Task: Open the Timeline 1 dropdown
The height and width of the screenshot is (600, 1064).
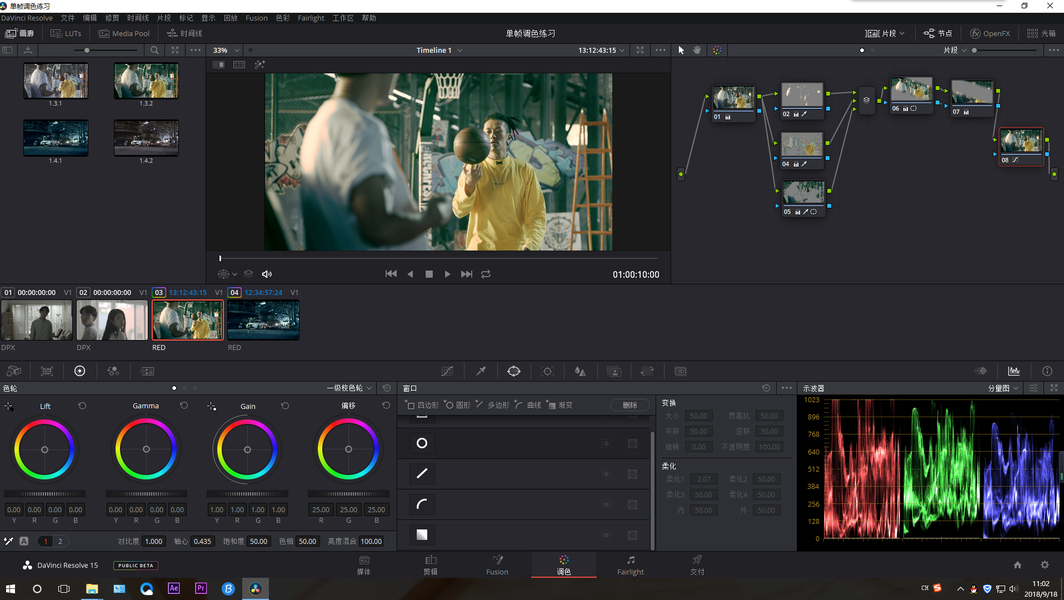Action: point(439,50)
